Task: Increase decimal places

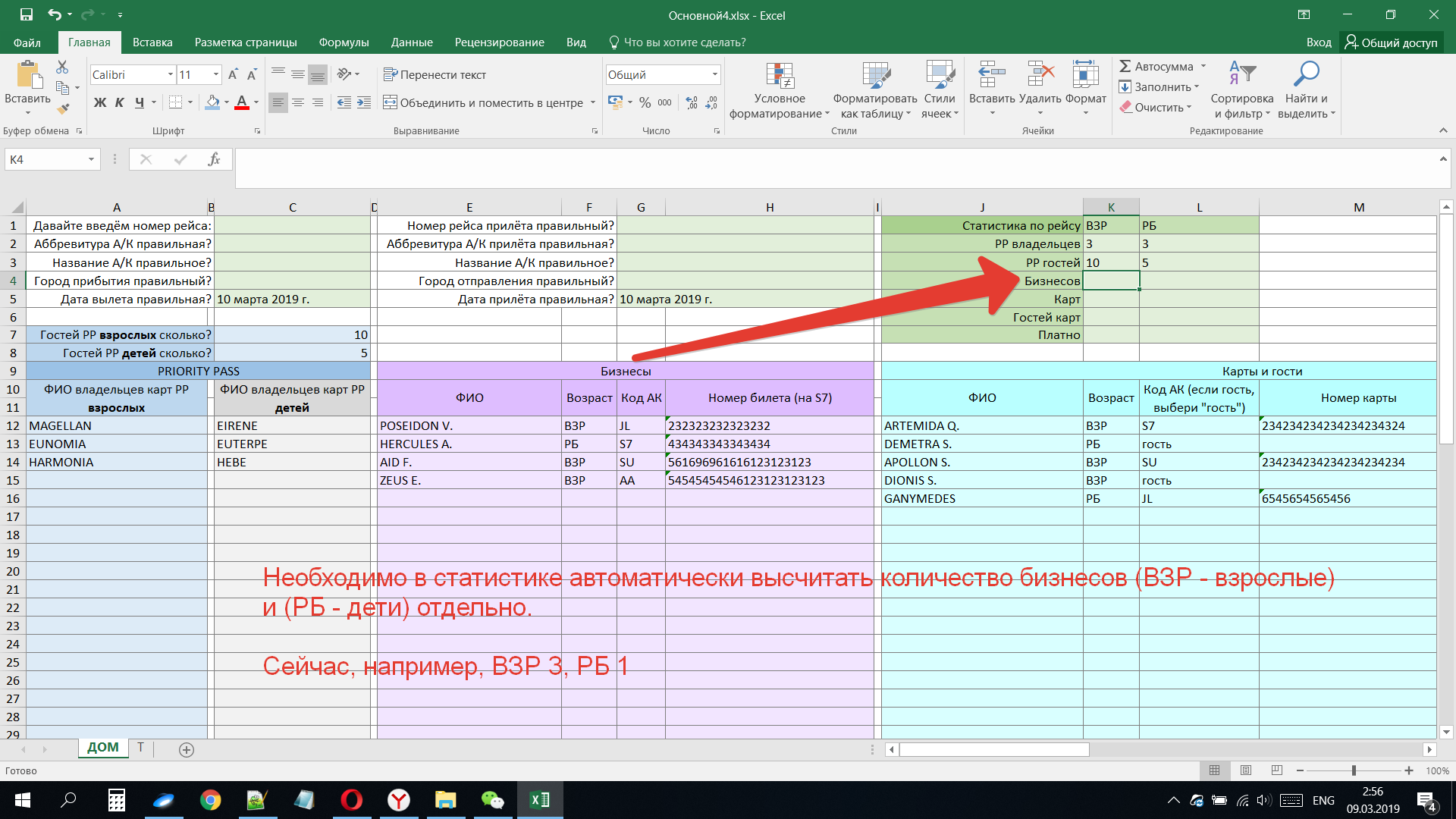Action: 692,102
